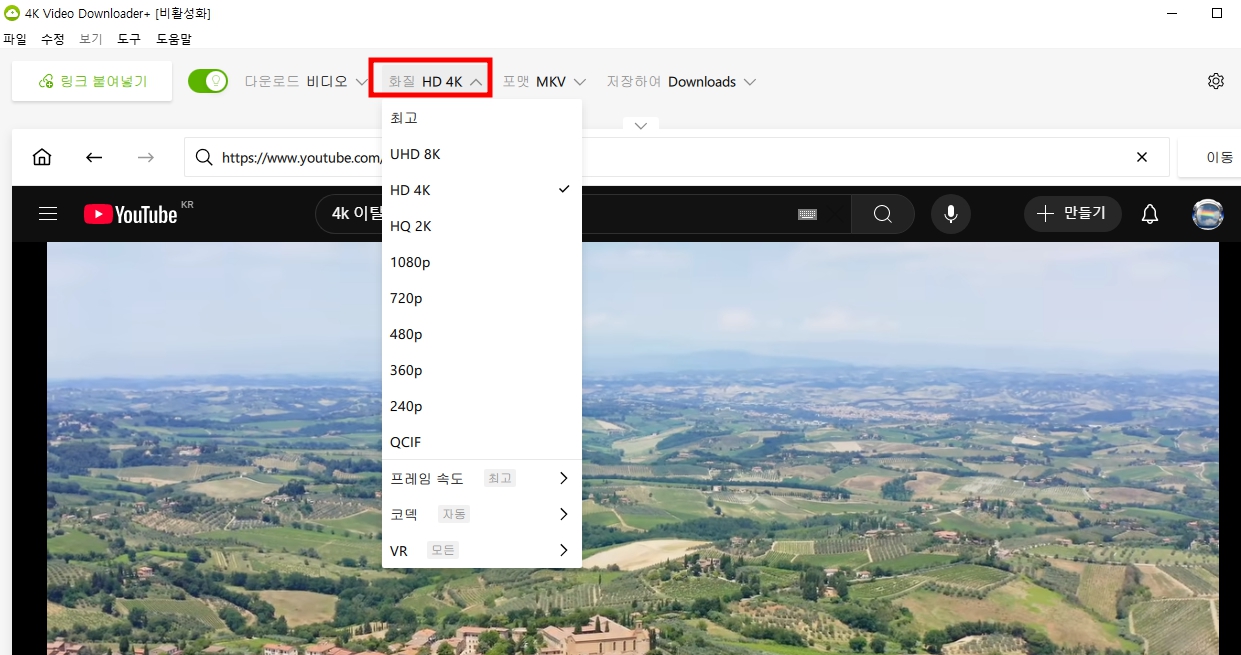Open application settings with the gear icon

1215,81
